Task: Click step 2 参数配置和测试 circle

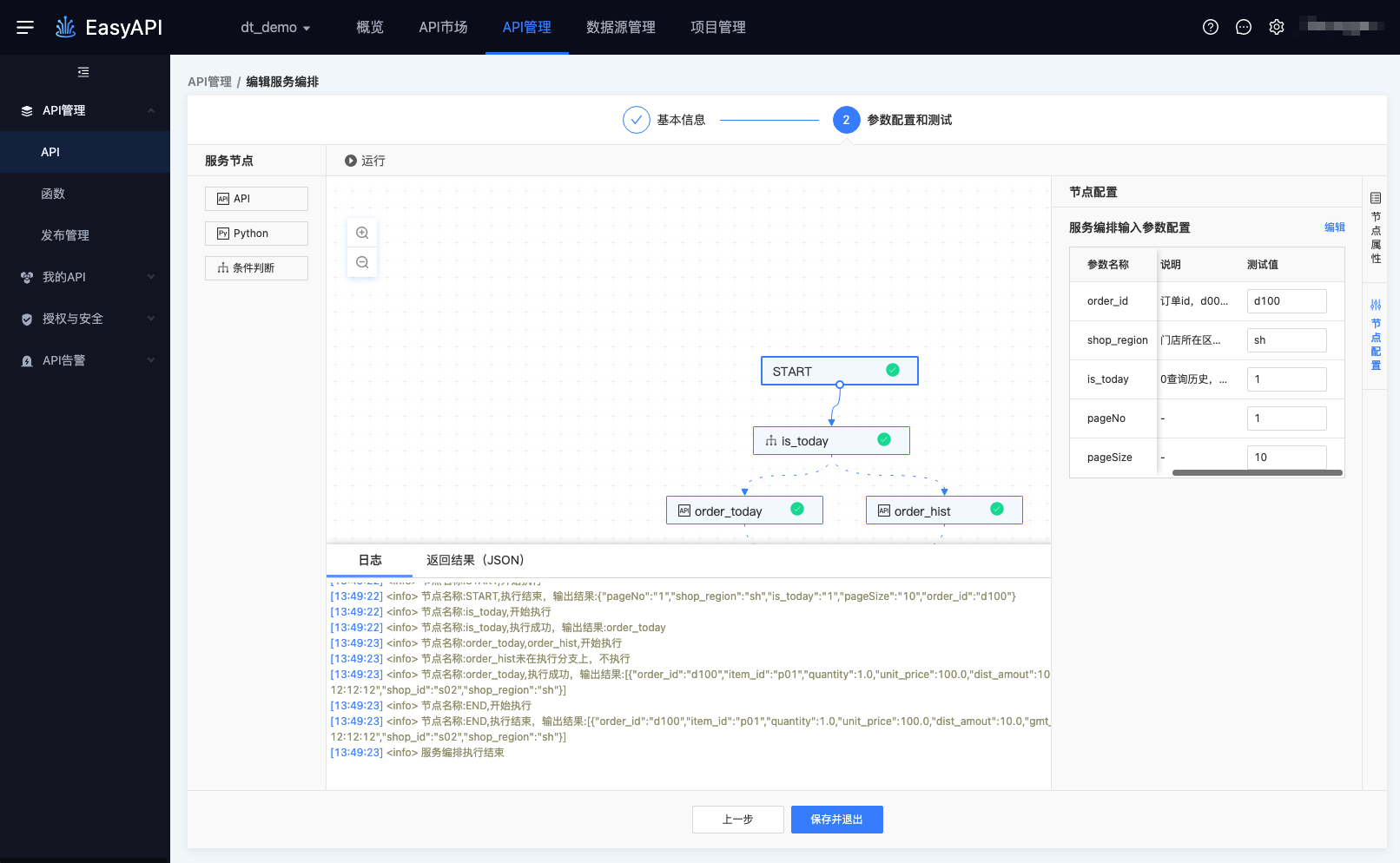Action: (847, 120)
